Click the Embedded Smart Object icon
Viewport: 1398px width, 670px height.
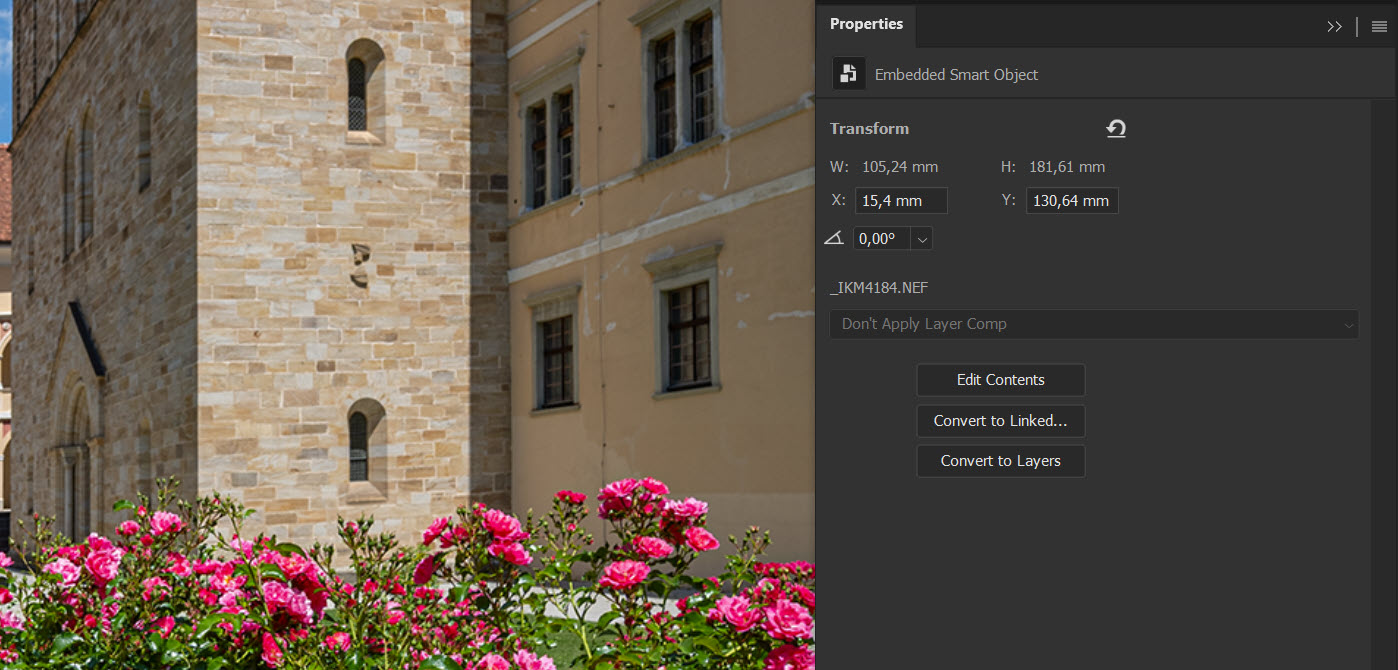849,74
